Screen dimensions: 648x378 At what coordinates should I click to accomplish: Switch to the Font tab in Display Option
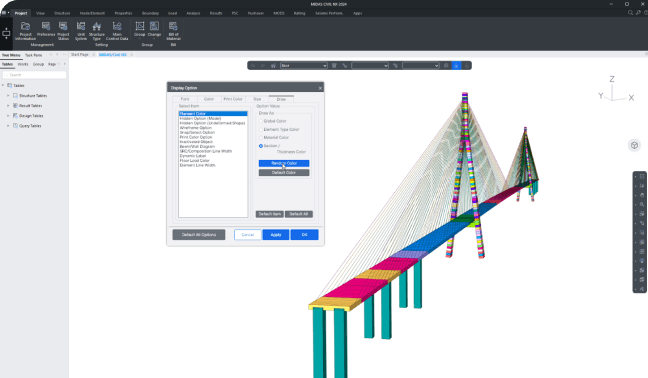click(185, 99)
